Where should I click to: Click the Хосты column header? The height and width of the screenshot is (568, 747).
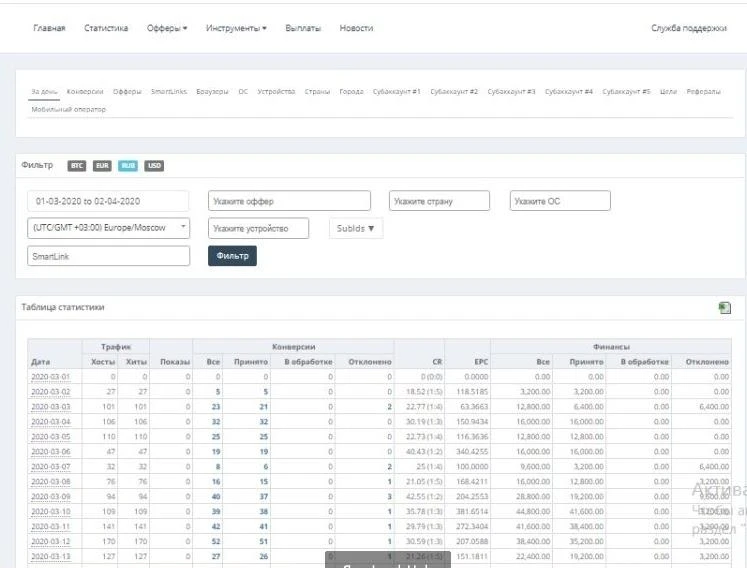pos(103,362)
